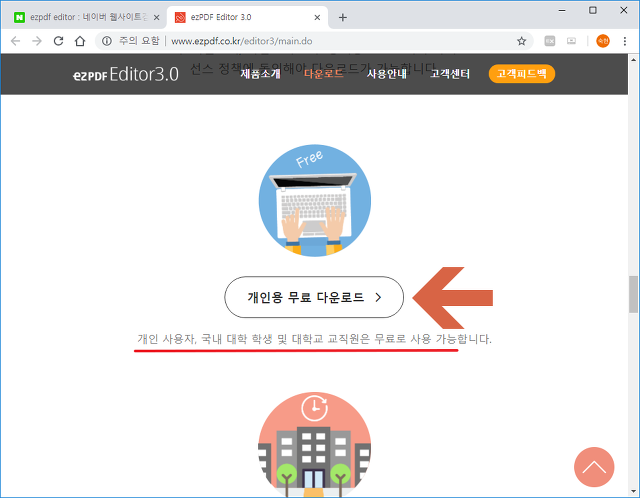The width and height of the screenshot is (640, 498).
Task: Click the browser back arrow
Action: [x=16, y=41]
